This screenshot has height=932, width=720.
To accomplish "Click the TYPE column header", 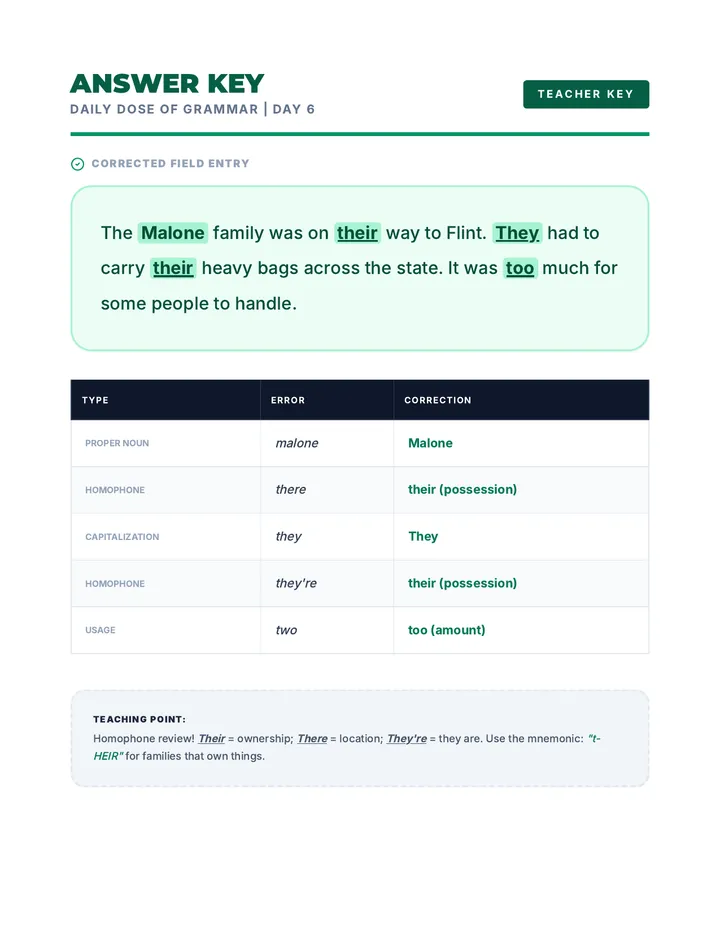I will [95, 400].
